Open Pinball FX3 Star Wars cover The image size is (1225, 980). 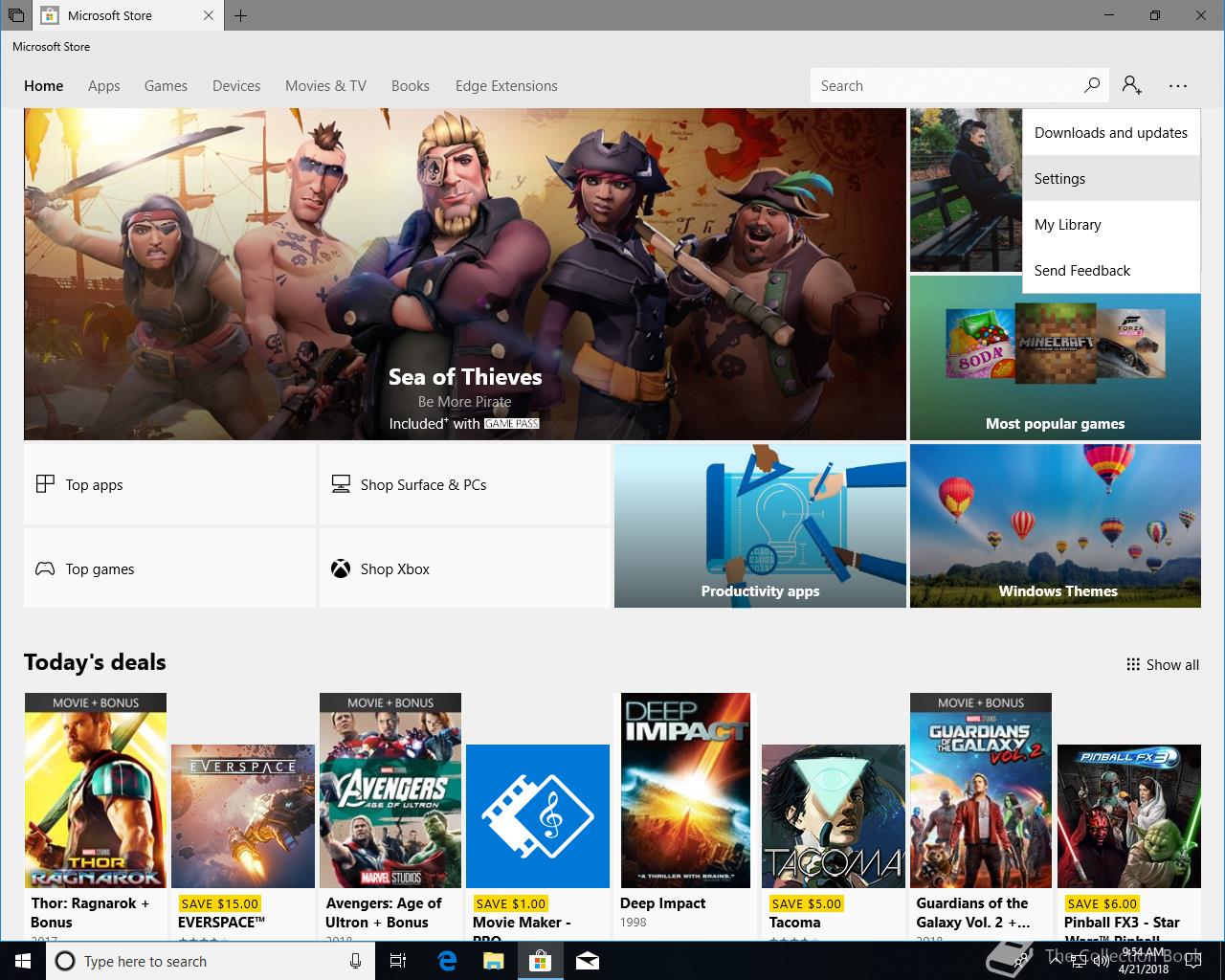1129,816
